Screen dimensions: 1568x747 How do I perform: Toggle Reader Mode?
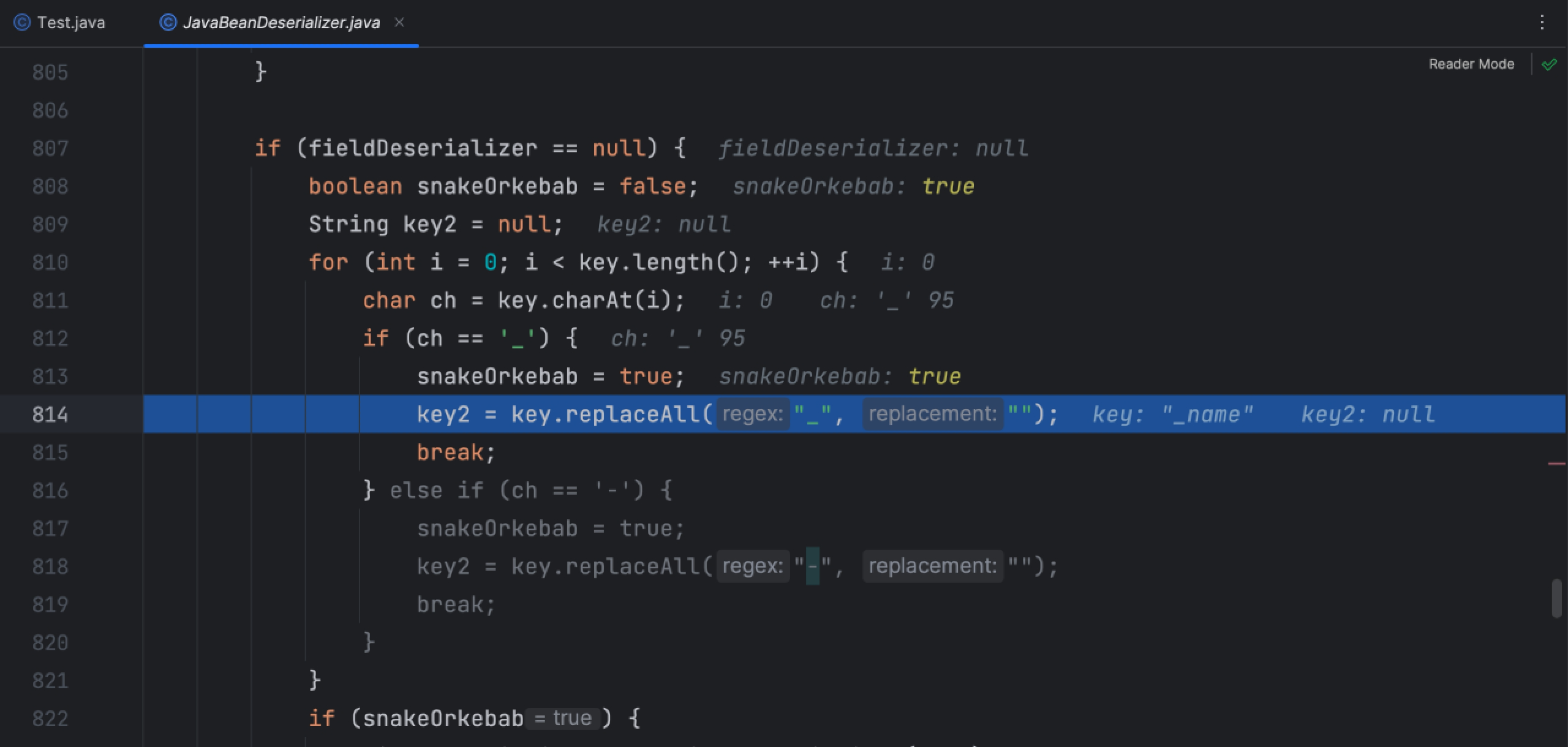pyautogui.click(x=1471, y=64)
